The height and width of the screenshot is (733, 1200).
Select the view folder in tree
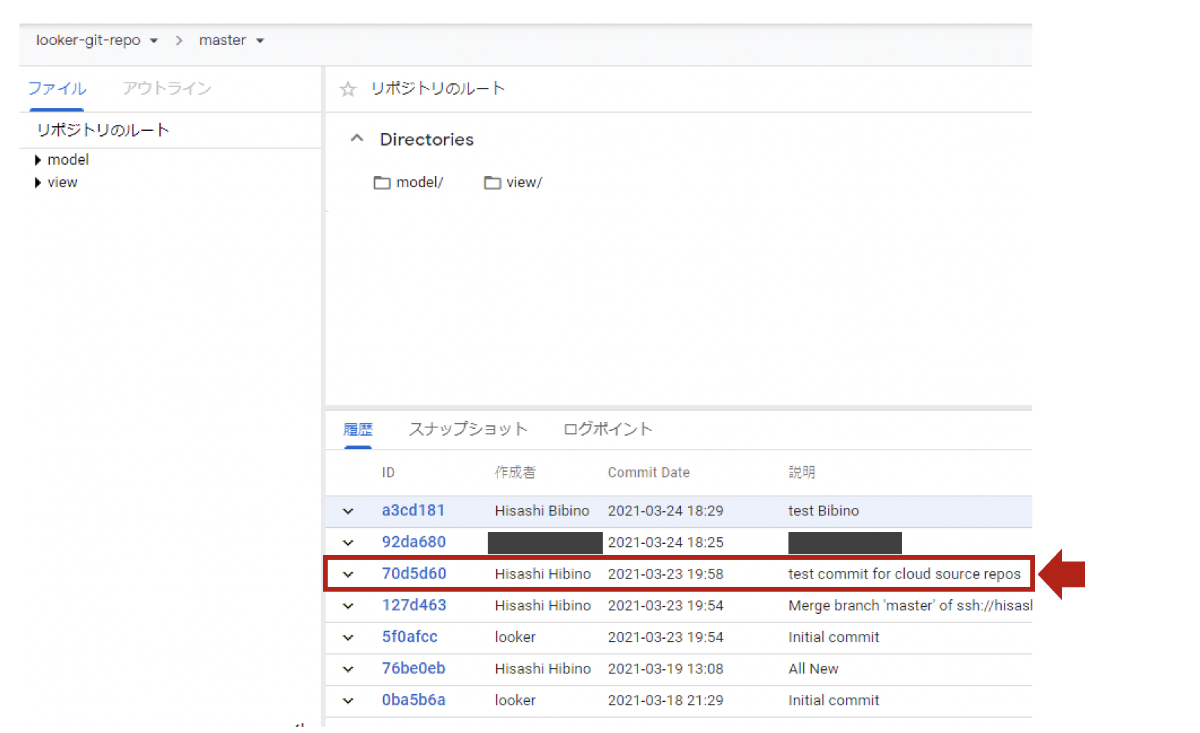click(62, 183)
